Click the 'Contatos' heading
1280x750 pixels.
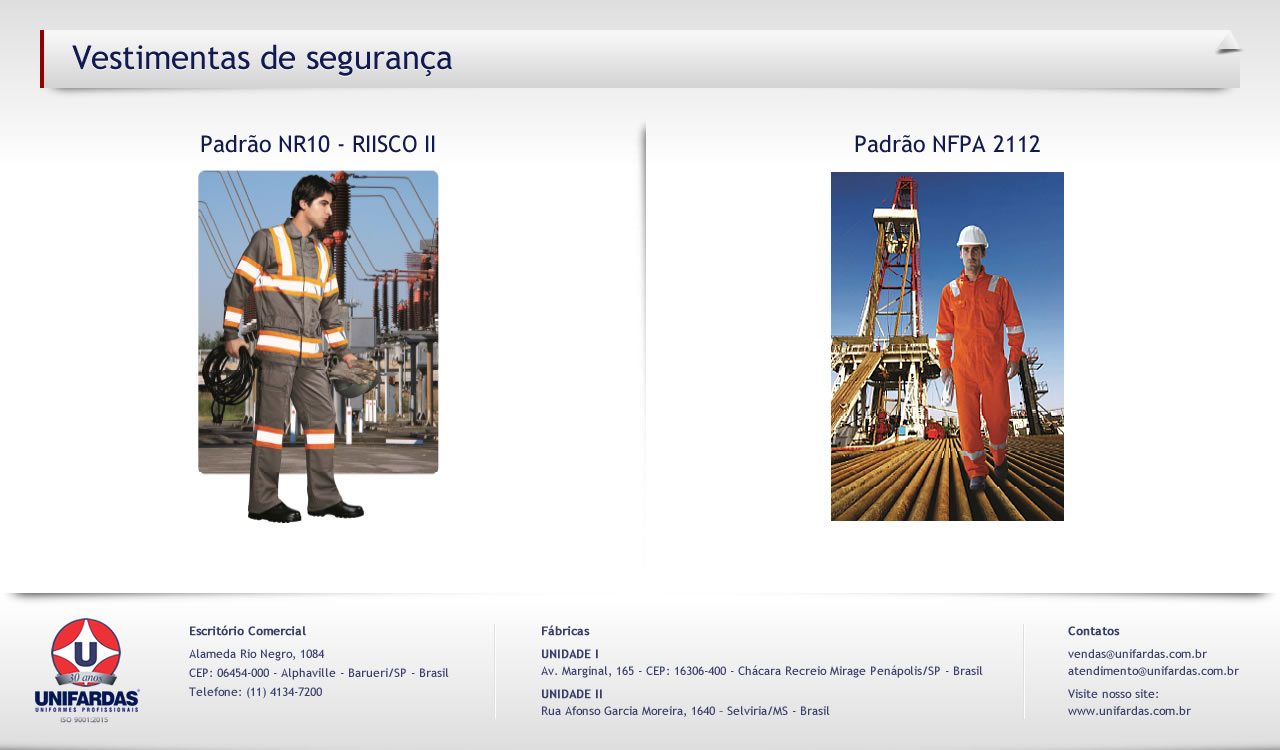[x=1093, y=631]
